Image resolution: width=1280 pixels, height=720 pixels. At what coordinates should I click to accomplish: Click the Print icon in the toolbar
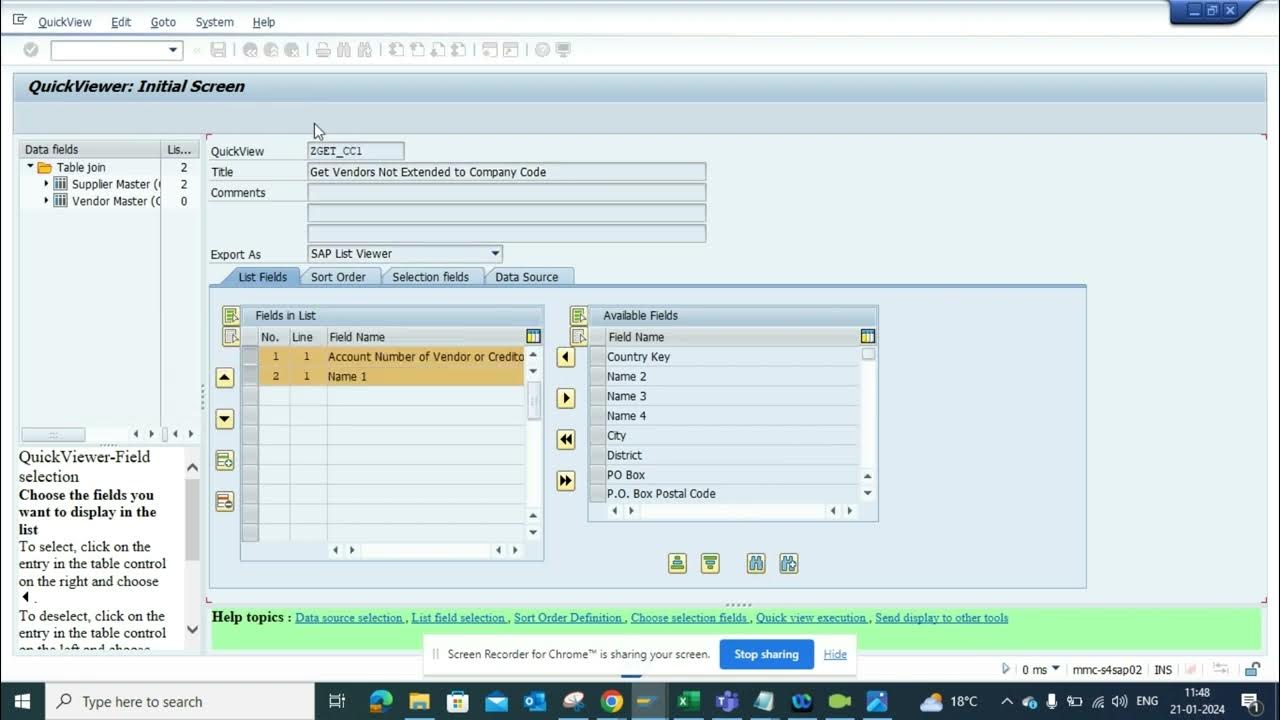click(x=323, y=49)
